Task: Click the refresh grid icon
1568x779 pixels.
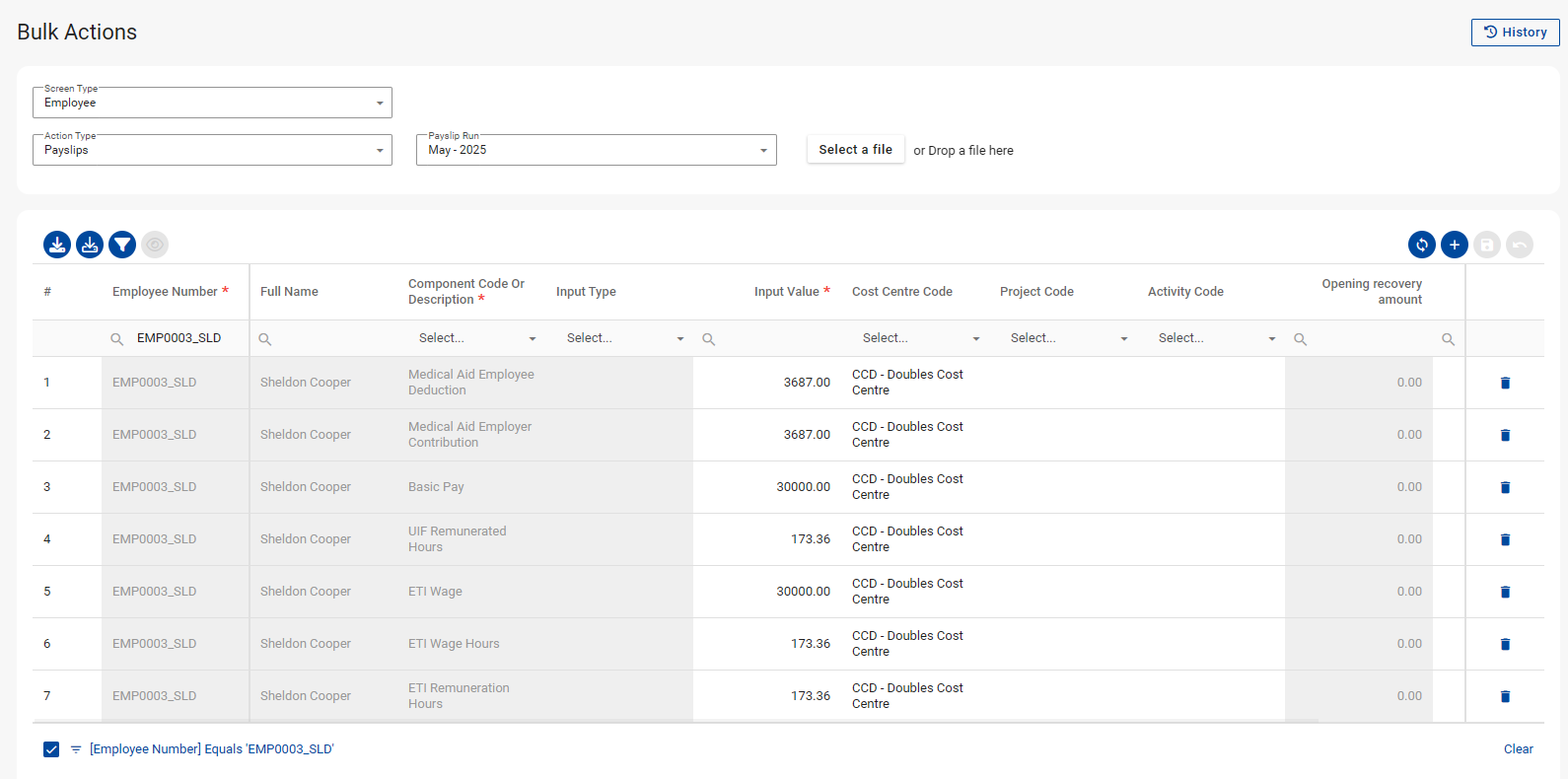Action: pyautogui.click(x=1421, y=245)
